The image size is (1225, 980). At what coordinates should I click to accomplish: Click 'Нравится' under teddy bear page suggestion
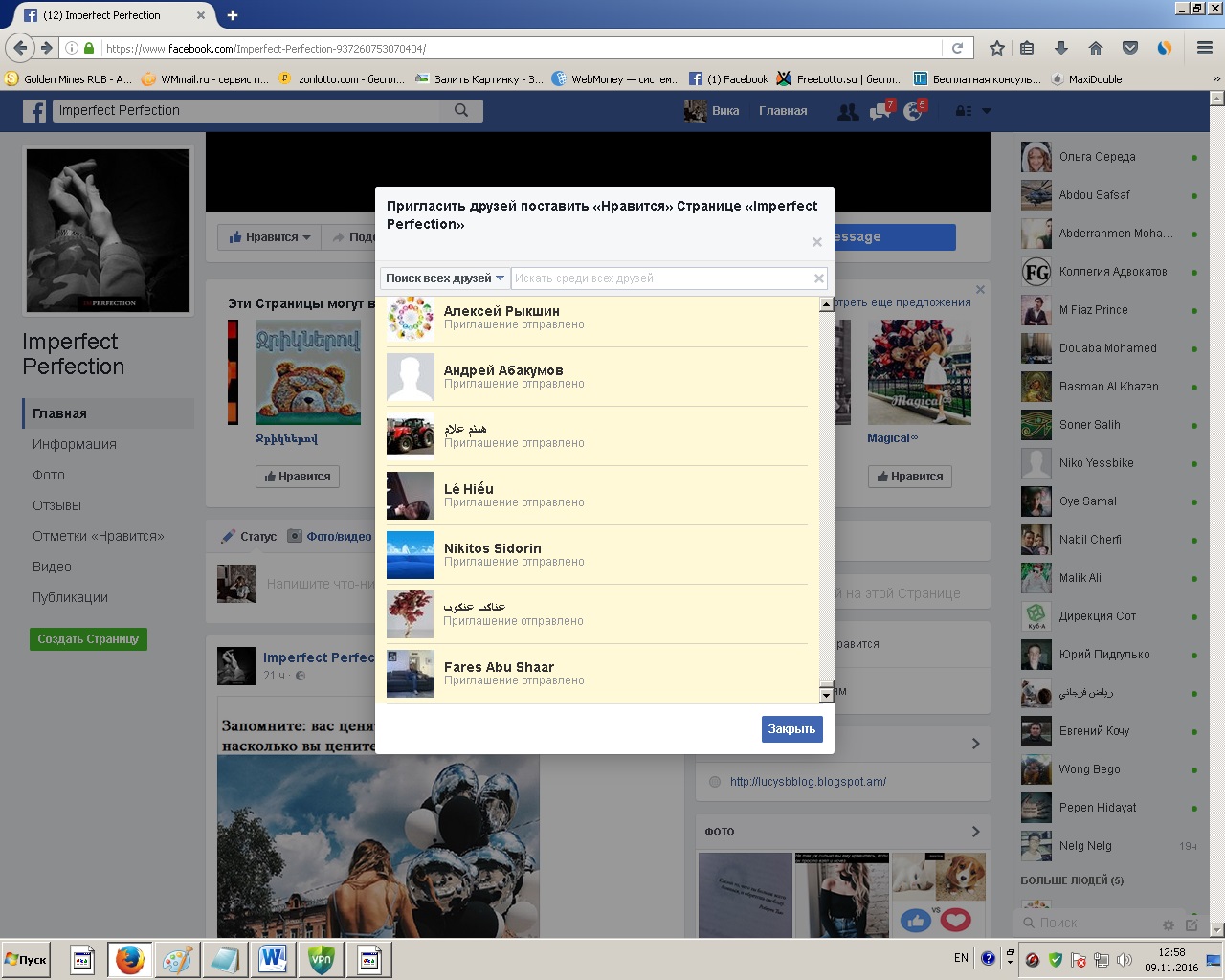[x=298, y=477]
